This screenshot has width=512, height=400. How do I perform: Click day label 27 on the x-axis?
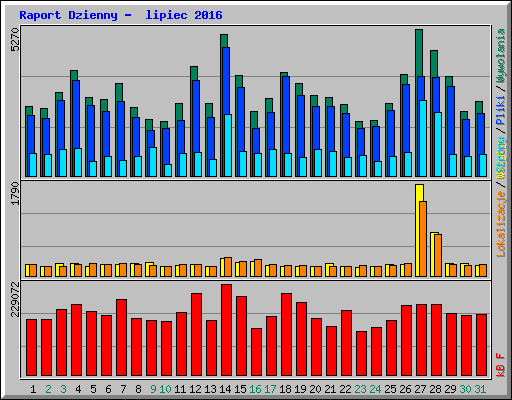coord(420,389)
